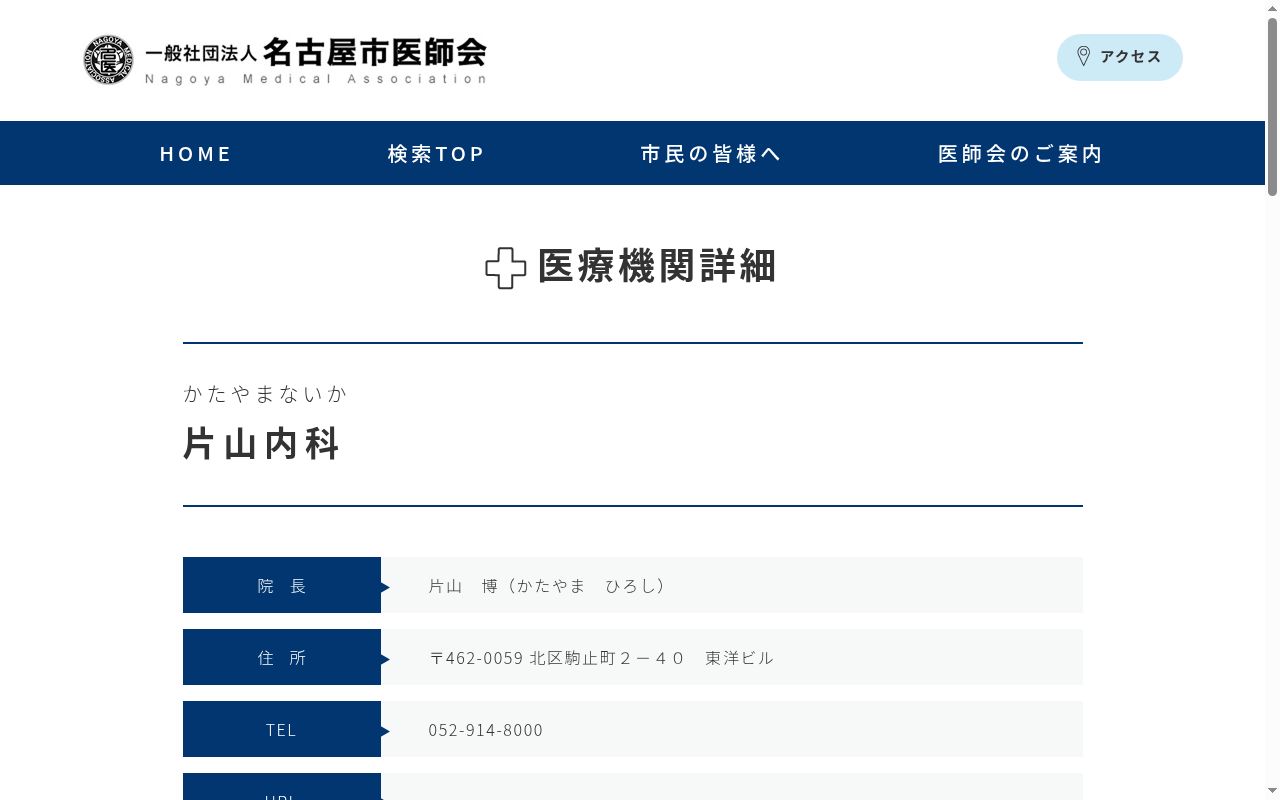
Task: Click the 院長 label cell
Action: [x=282, y=585]
